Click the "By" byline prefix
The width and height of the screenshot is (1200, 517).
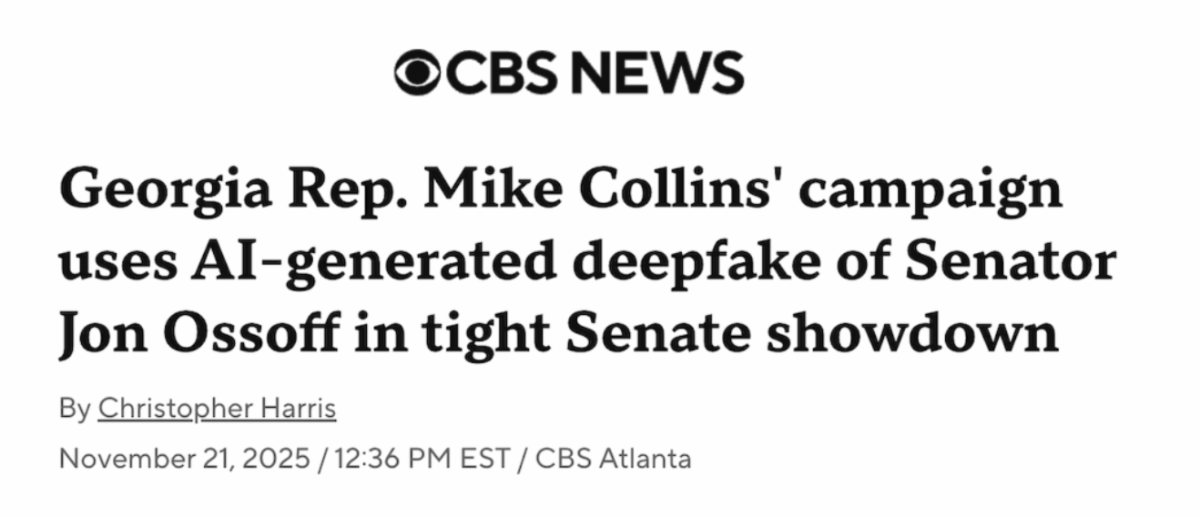tap(74, 409)
